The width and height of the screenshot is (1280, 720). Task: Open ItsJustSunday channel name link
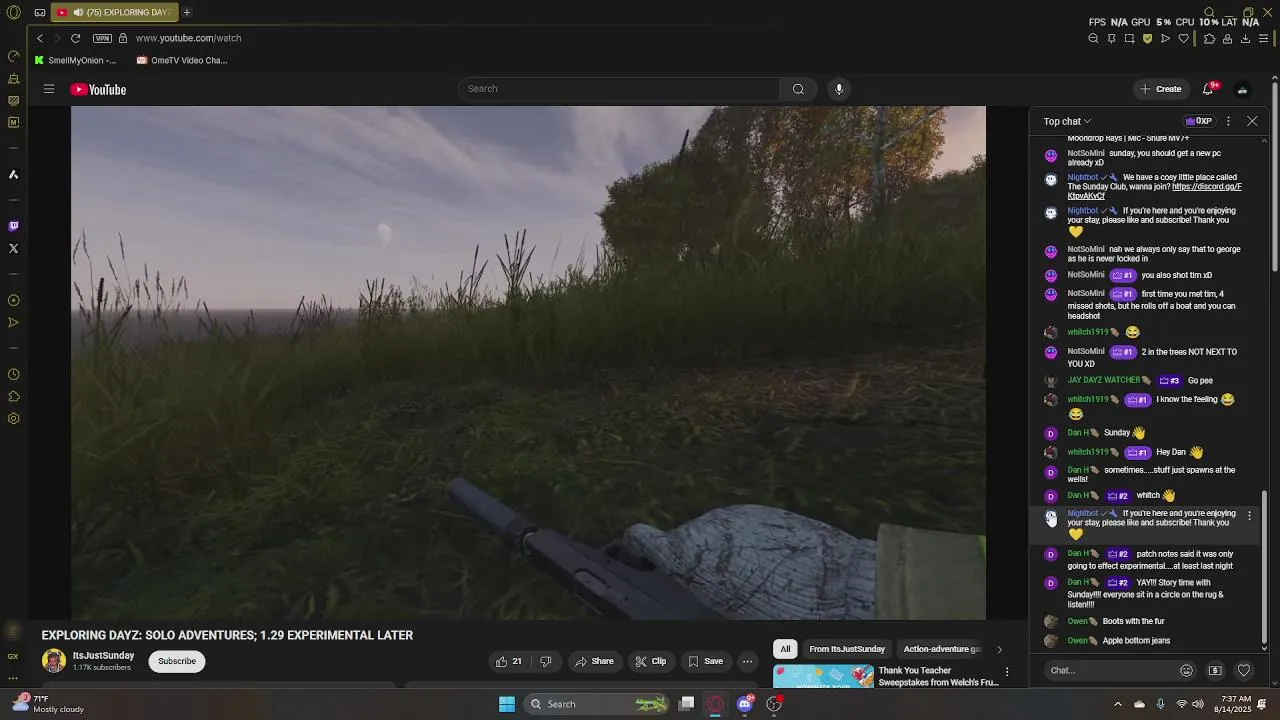pos(103,656)
